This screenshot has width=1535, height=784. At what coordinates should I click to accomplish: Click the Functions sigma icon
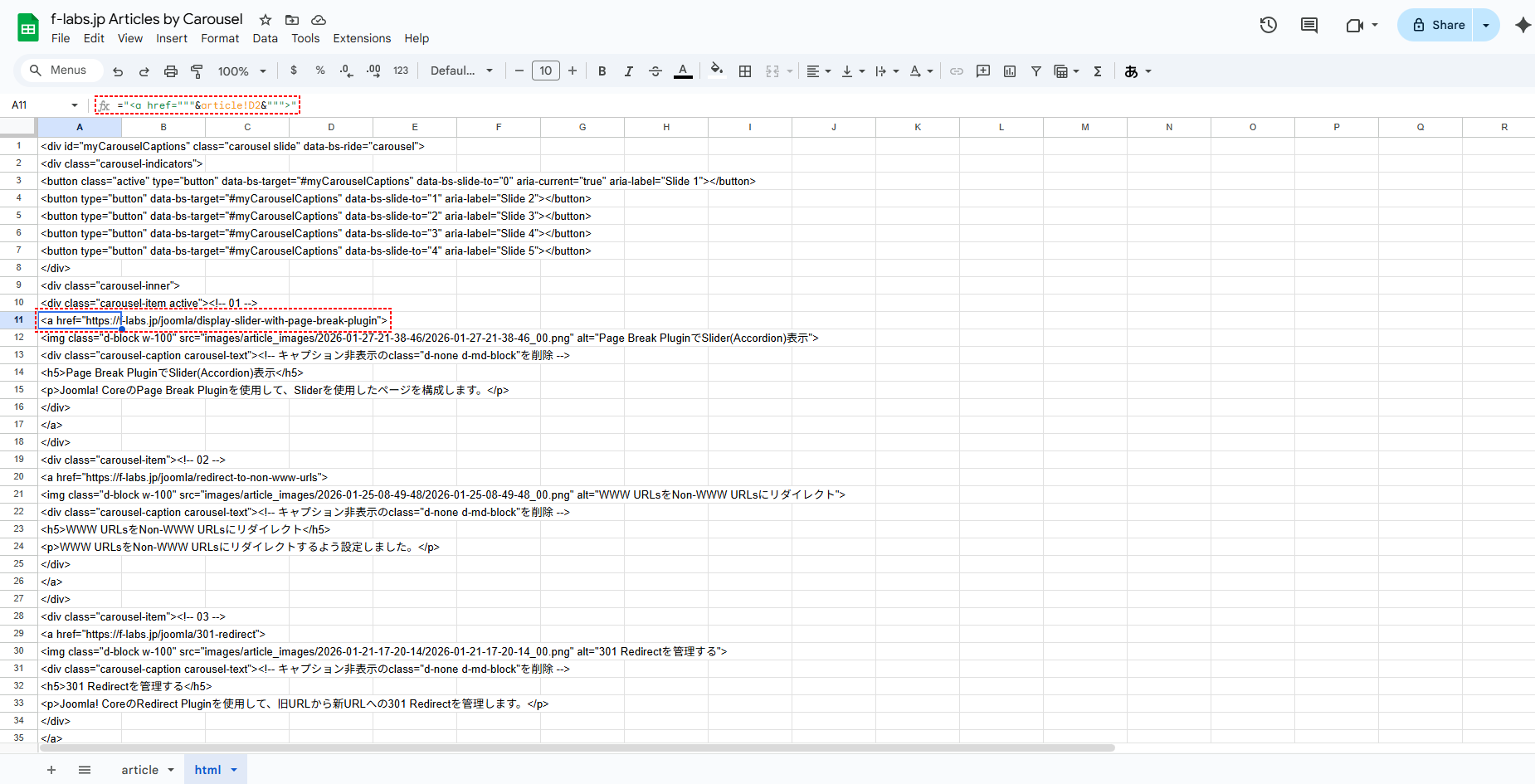tap(1097, 71)
